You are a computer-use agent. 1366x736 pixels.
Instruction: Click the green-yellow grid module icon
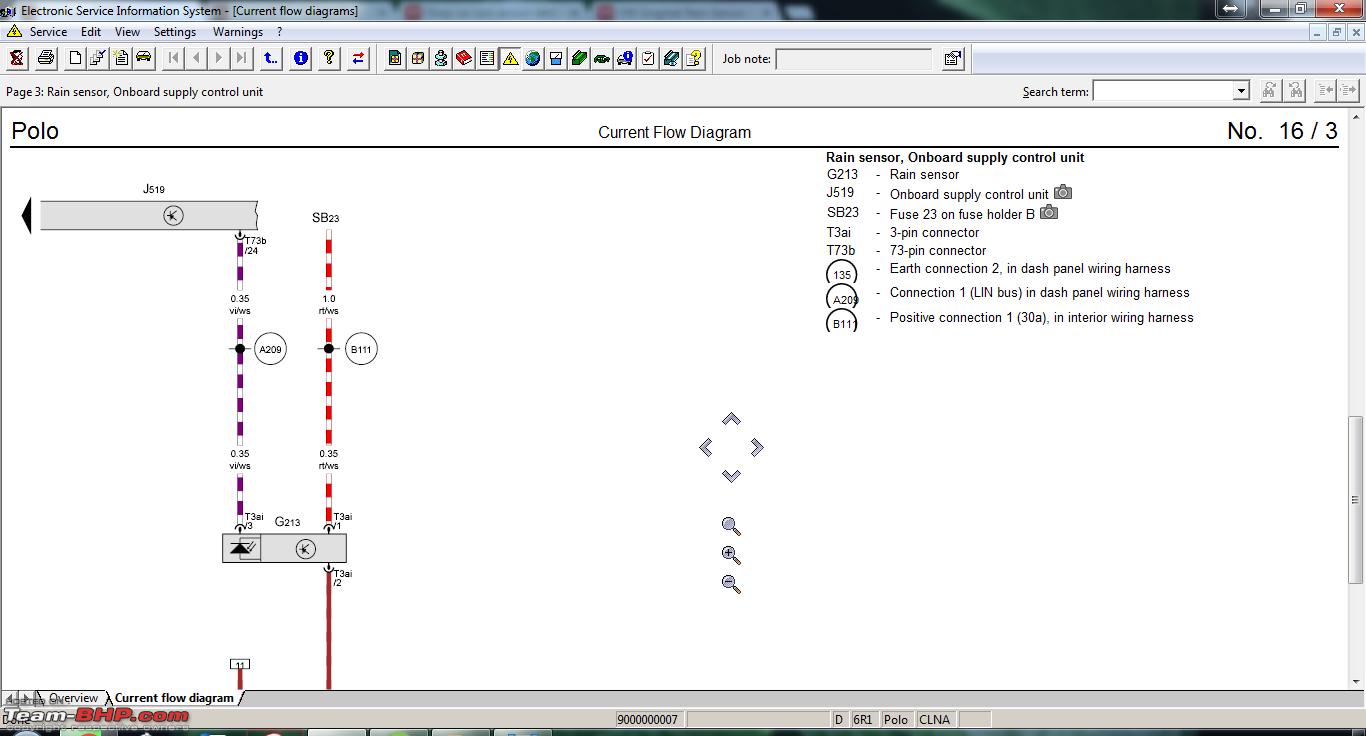(395, 58)
